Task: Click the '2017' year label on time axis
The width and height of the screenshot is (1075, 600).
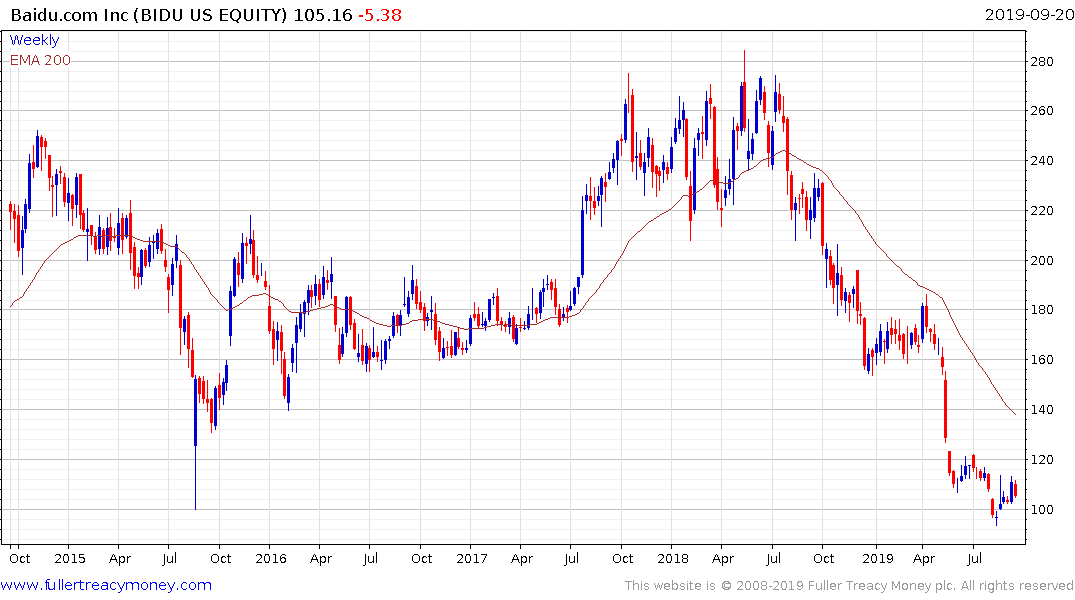Action: click(472, 558)
